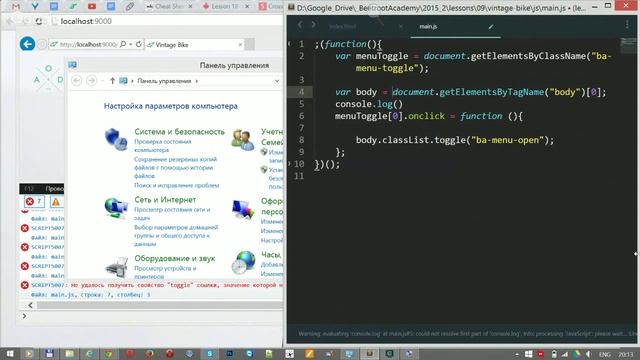Click the battery tray icon
Viewport: 640px width, 360px height.
554,354
